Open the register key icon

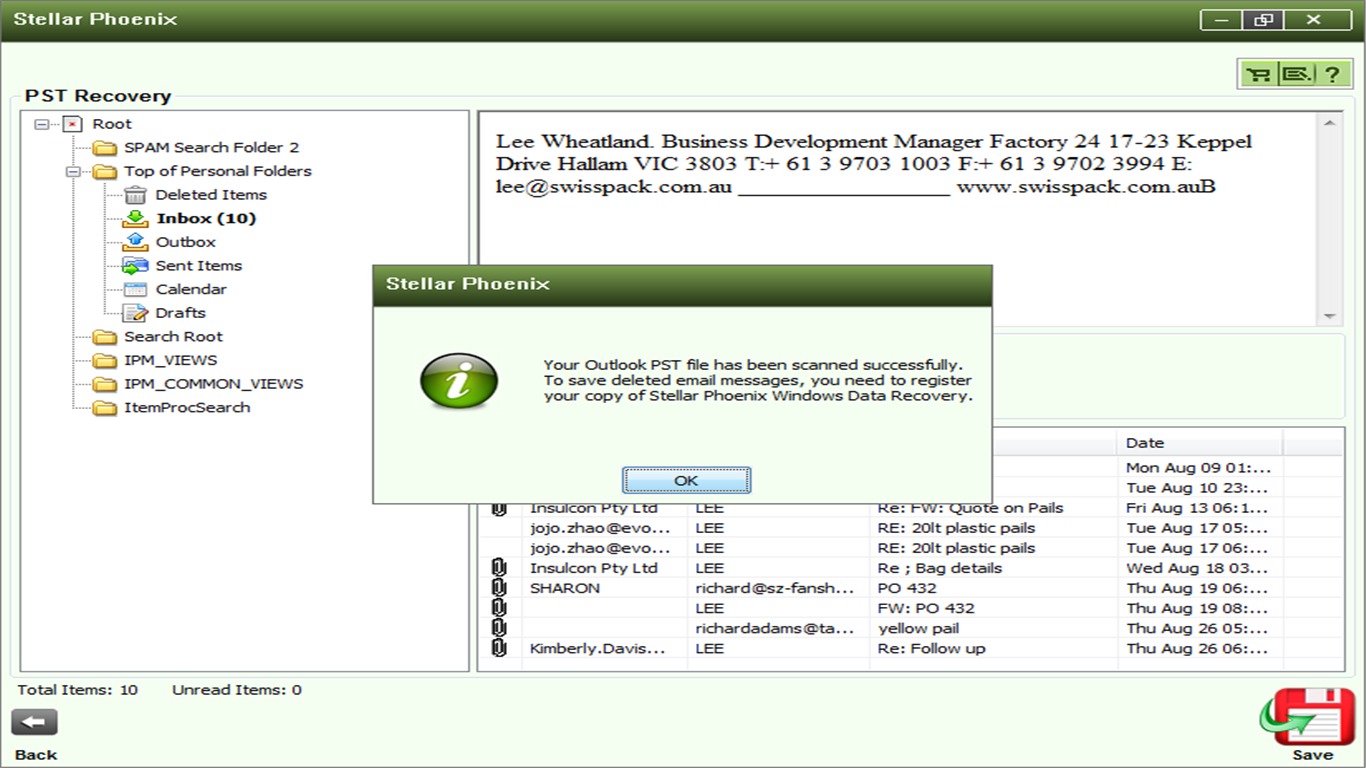click(x=1296, y=74)
